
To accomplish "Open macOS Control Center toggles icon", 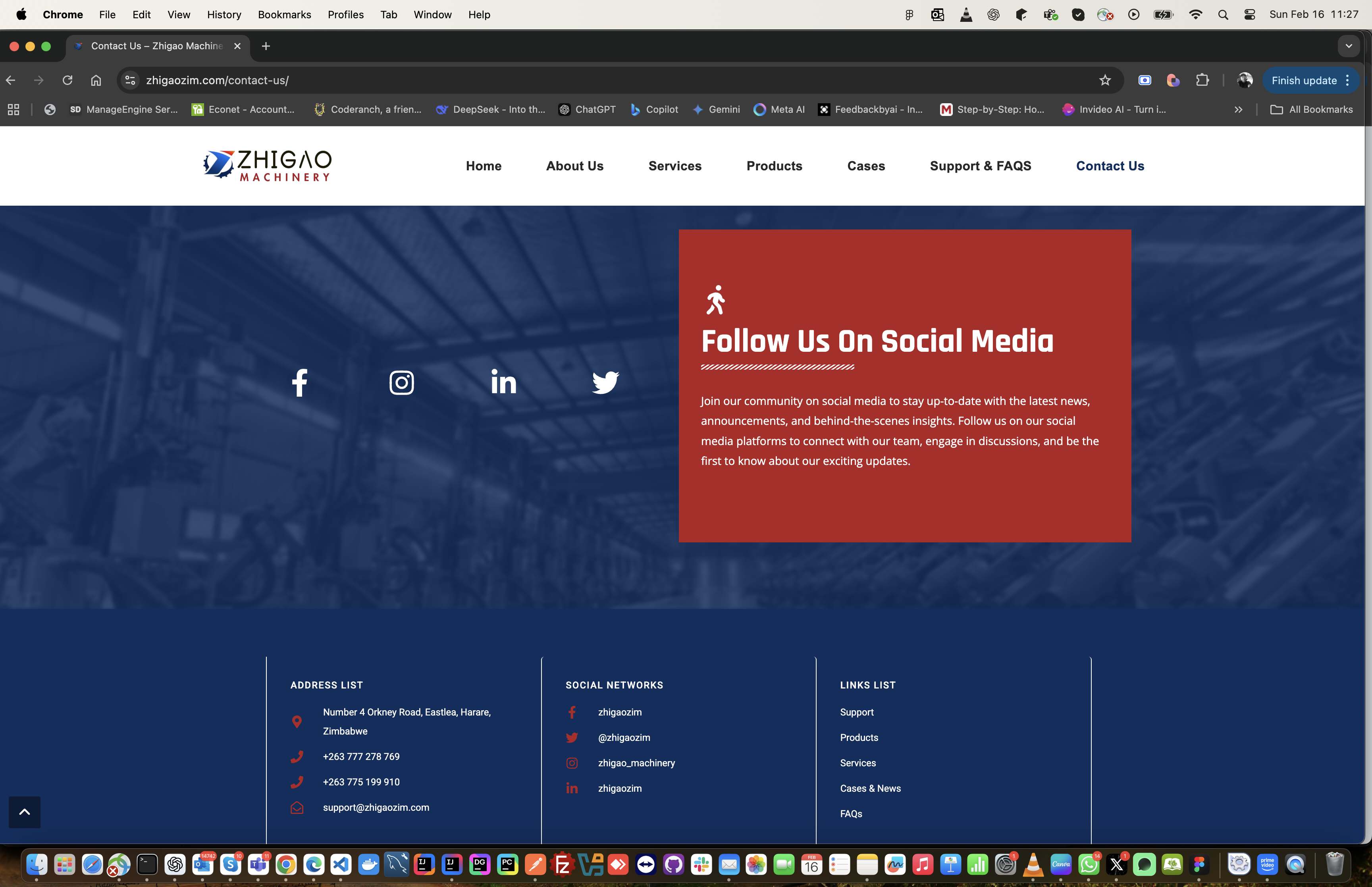I will point(1249,14).
